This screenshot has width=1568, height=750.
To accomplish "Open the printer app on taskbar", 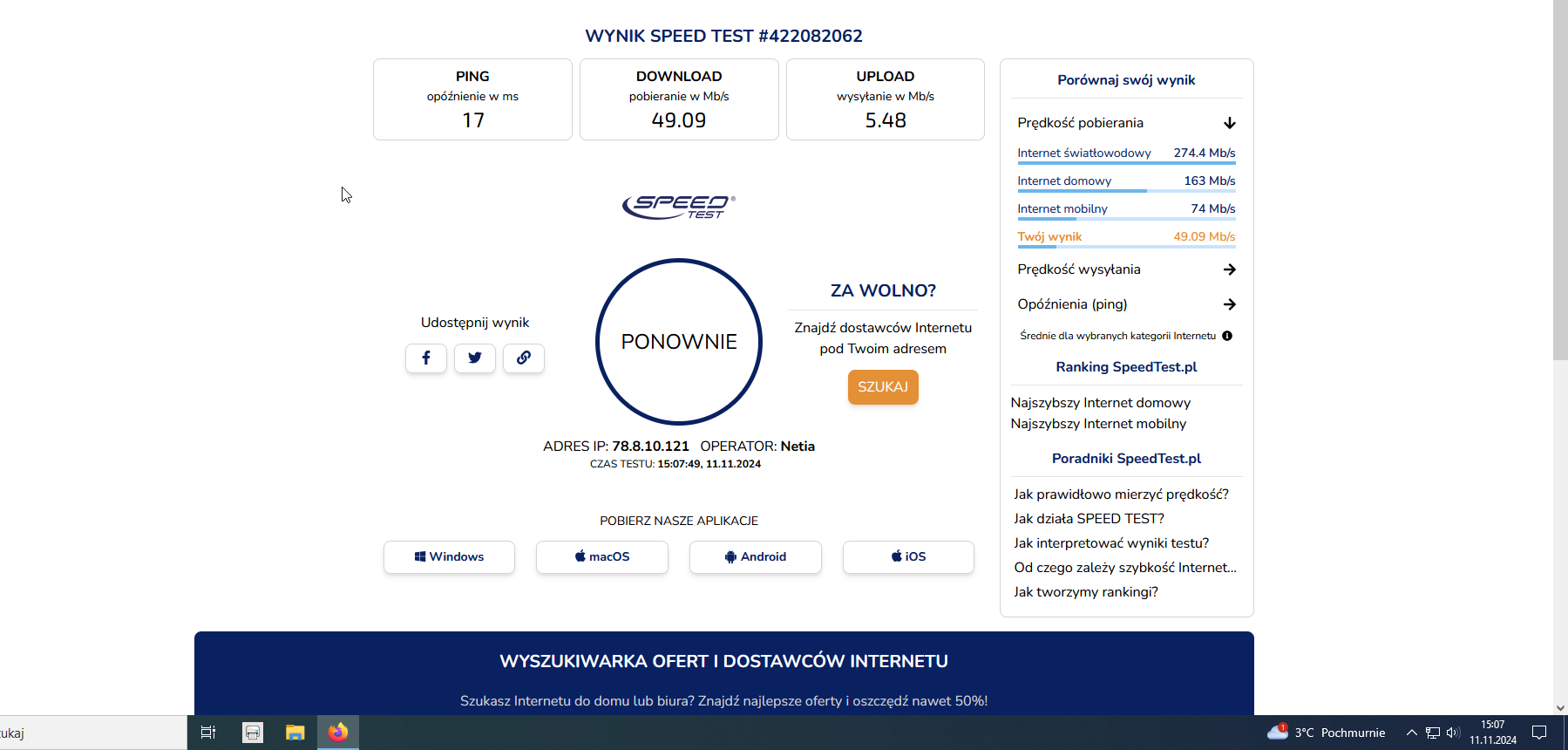I will [253, 733].
